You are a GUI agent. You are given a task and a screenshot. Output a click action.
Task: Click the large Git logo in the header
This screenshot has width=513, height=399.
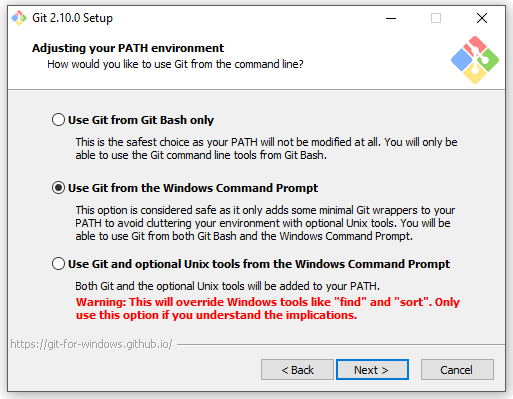[x=475, y=60]
